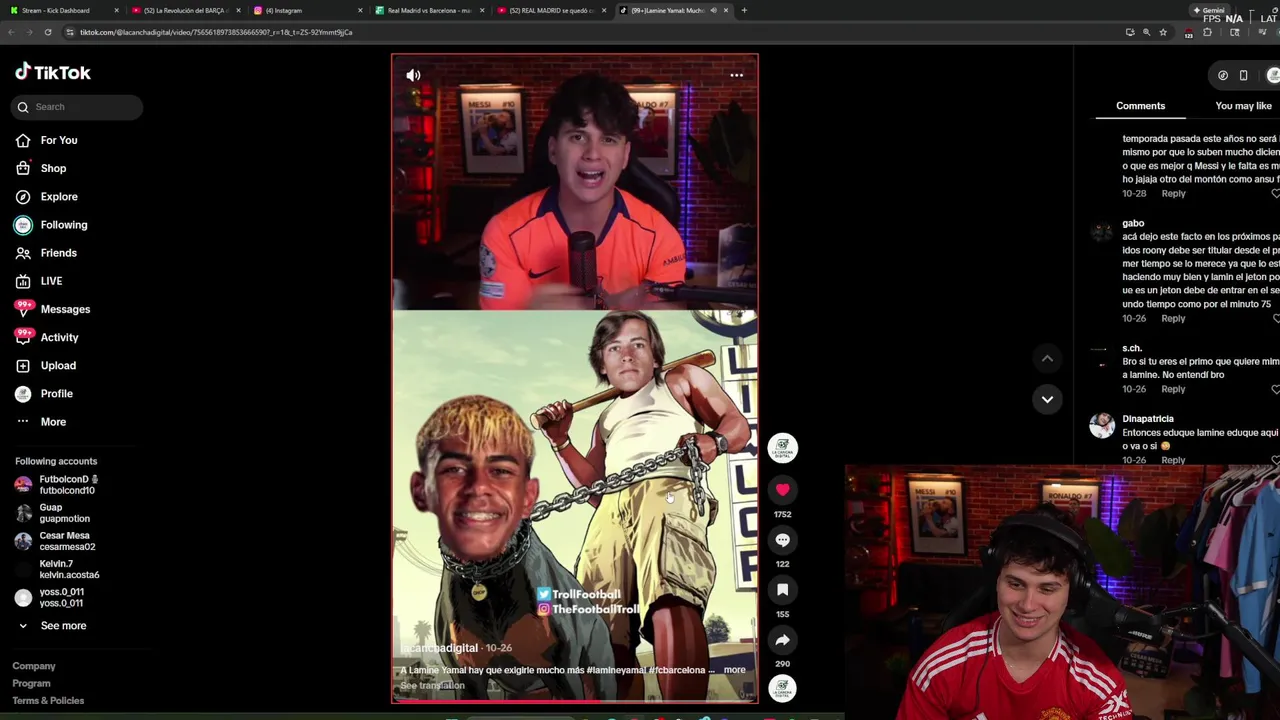Viewport: 1280px width, 720px height.
Task: Open s.ch. commenter profile name
Action: [1132, 348]
